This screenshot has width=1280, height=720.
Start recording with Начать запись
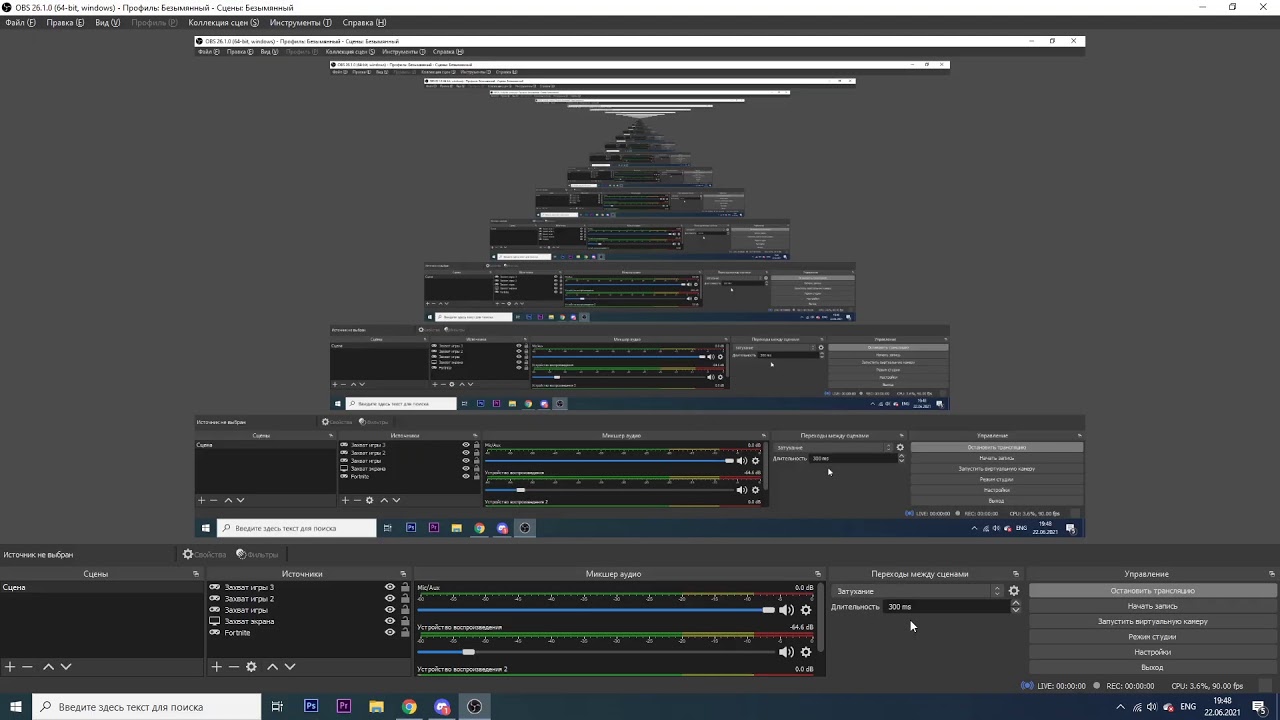[x=1152, y=606]
